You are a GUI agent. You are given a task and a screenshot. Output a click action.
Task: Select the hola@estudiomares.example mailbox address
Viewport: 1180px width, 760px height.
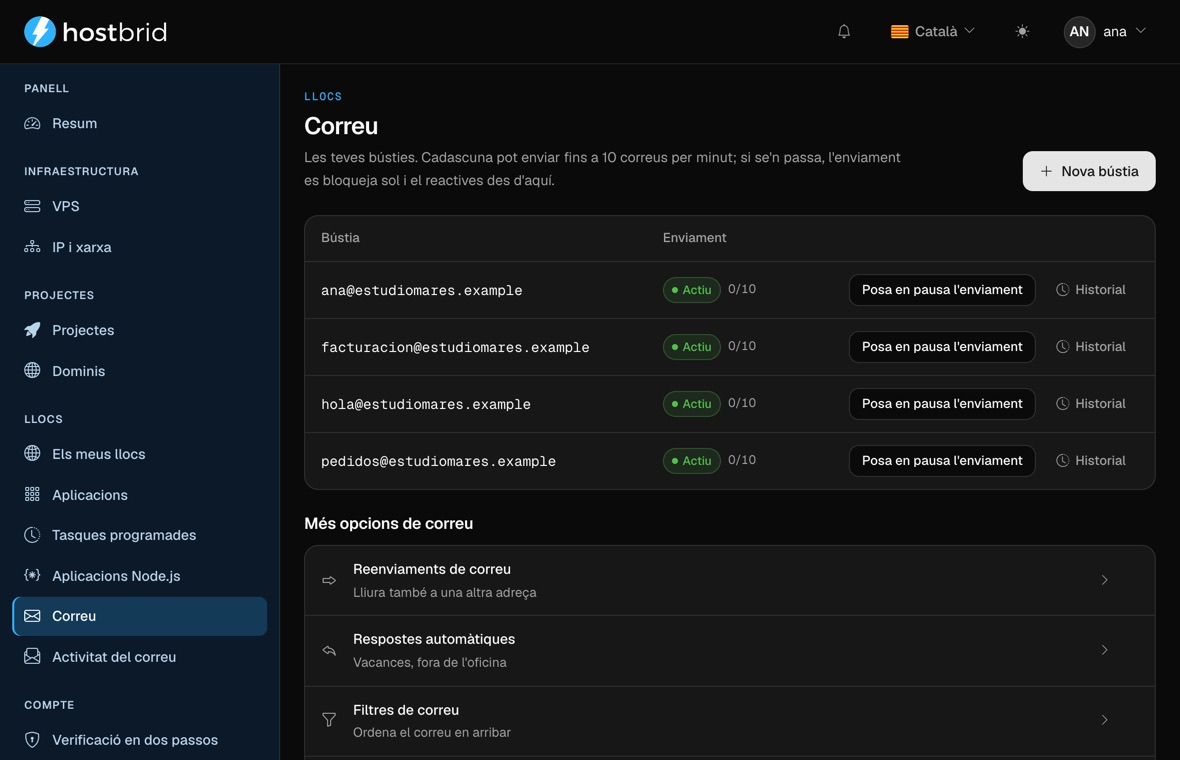(426, 404)
